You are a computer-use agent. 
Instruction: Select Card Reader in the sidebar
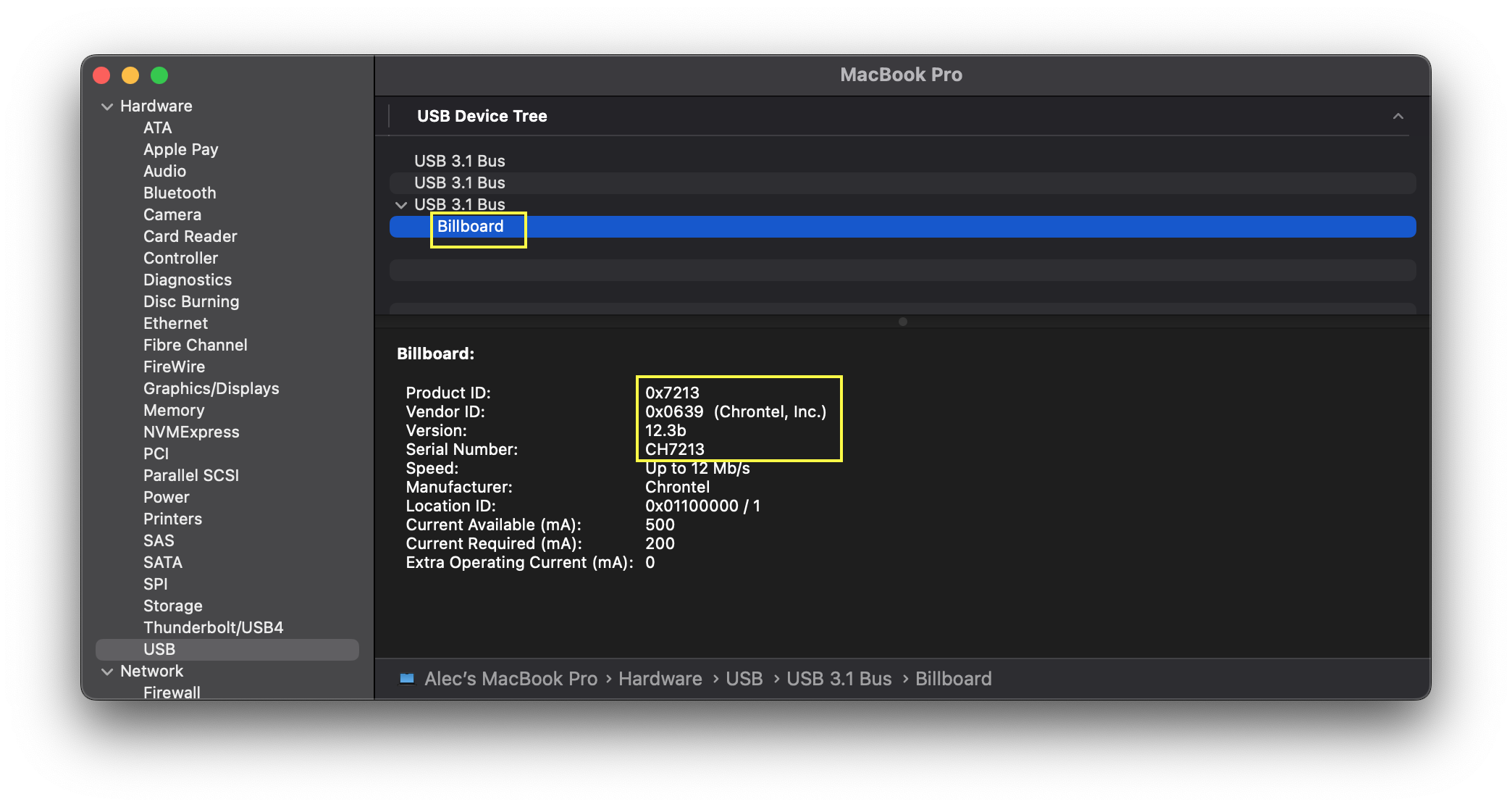pos(190,237)
